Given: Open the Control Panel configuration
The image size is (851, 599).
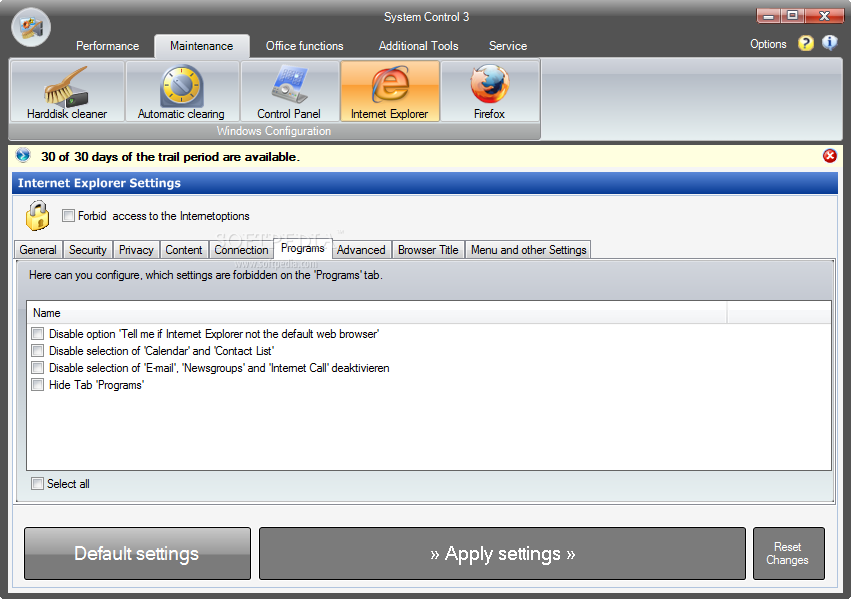Looking at the screenshot, I should (x=289, y=91).
